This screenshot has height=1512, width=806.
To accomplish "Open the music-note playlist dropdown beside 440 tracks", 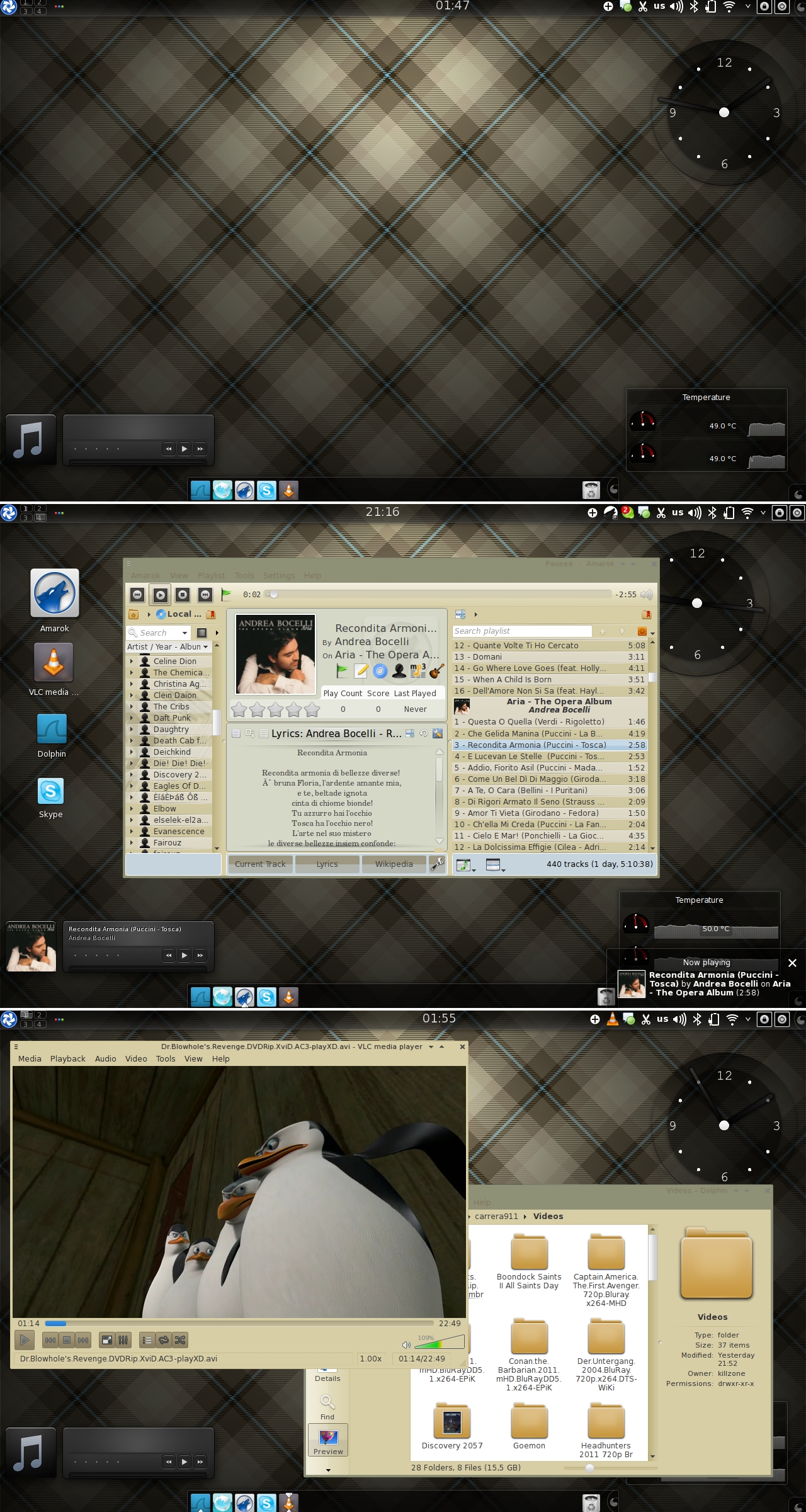I will [x=465, y=865].
